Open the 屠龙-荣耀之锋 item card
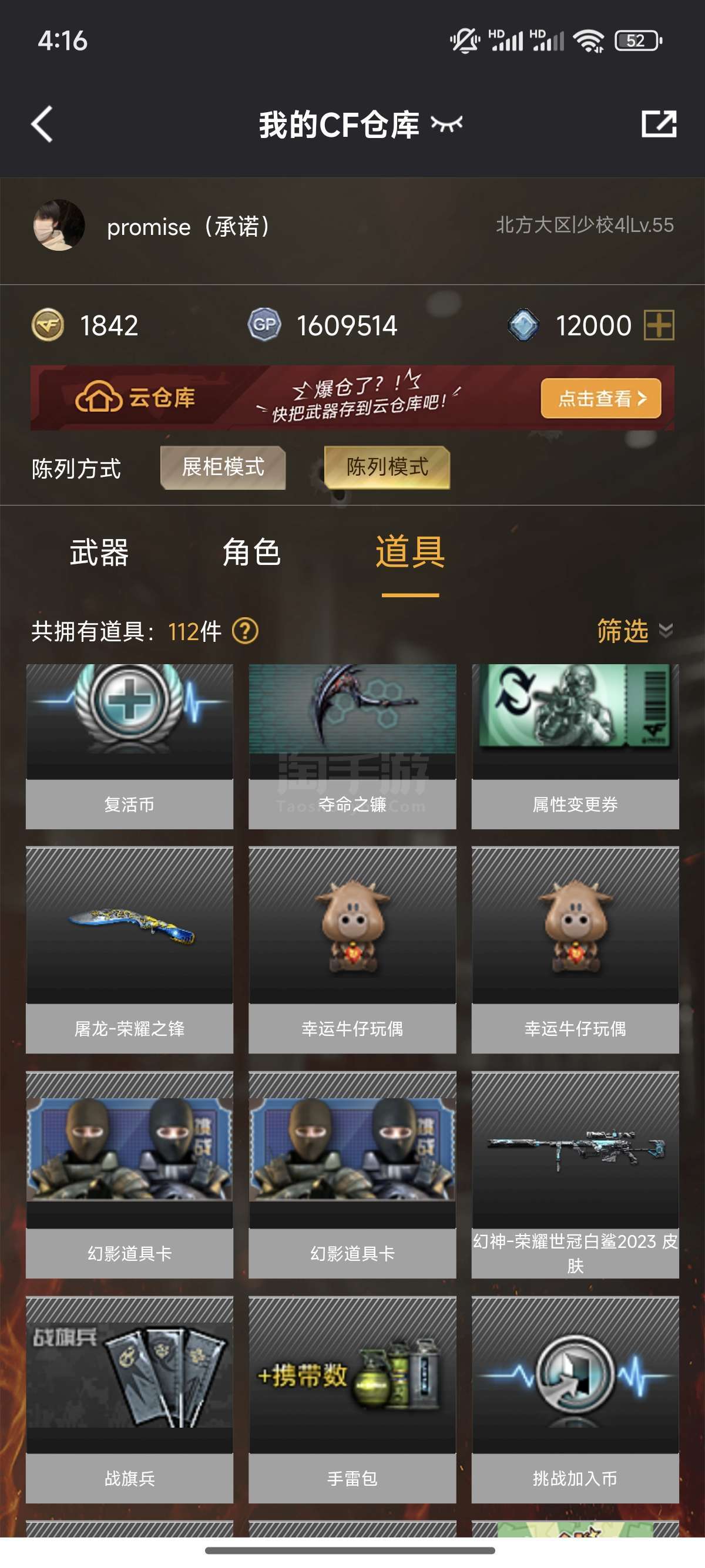This screenshot has width=705, height=1568. tap(130, 950)
